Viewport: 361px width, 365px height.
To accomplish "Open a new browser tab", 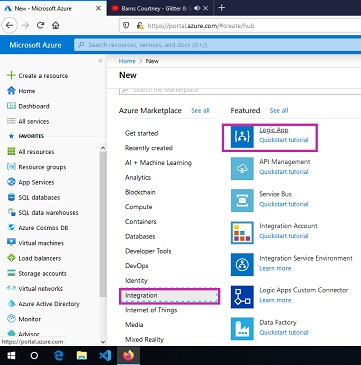I will [x=222, y=8].
